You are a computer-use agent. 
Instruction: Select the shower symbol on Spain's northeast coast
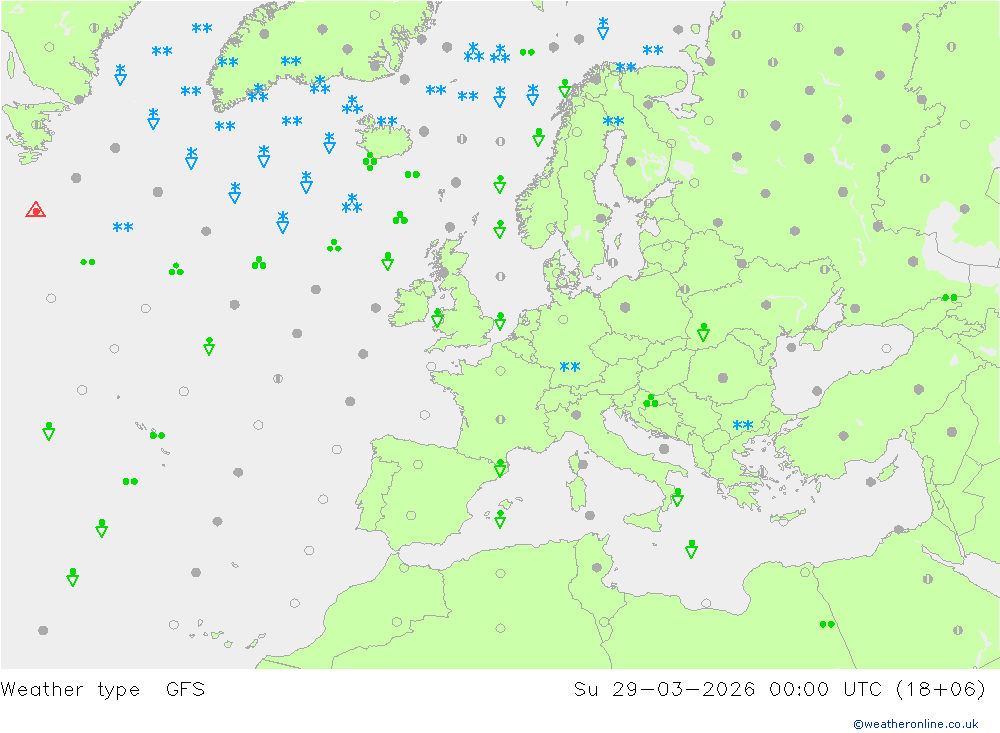(x=500, y=468)
